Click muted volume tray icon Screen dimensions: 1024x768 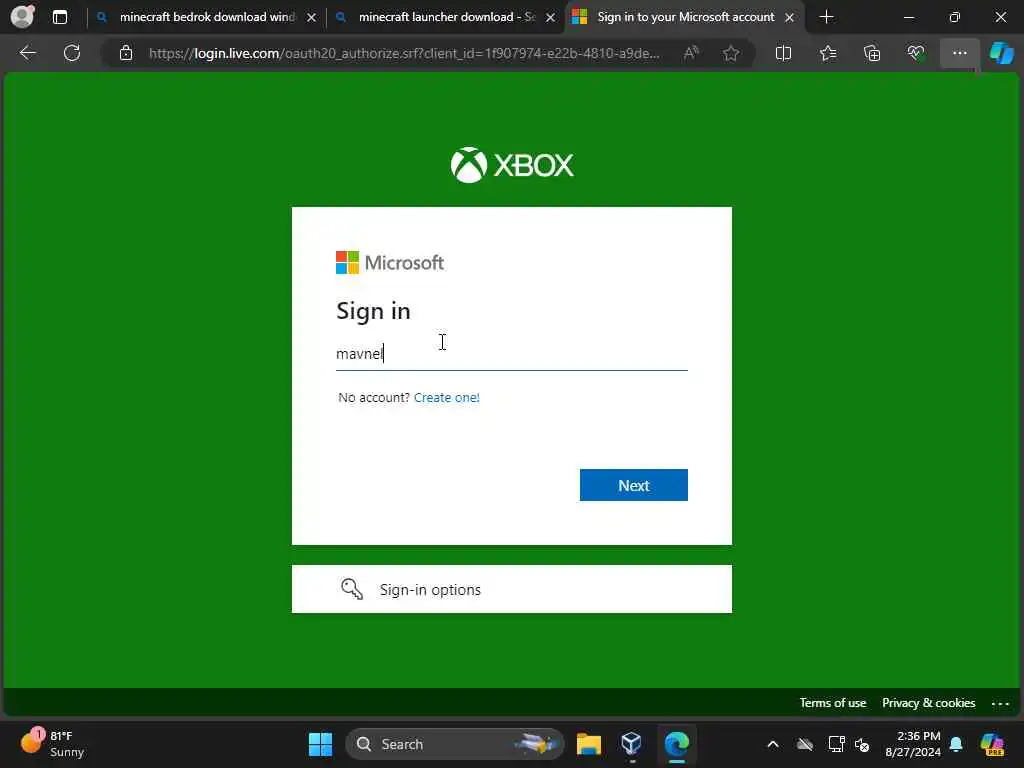(862, 744)
